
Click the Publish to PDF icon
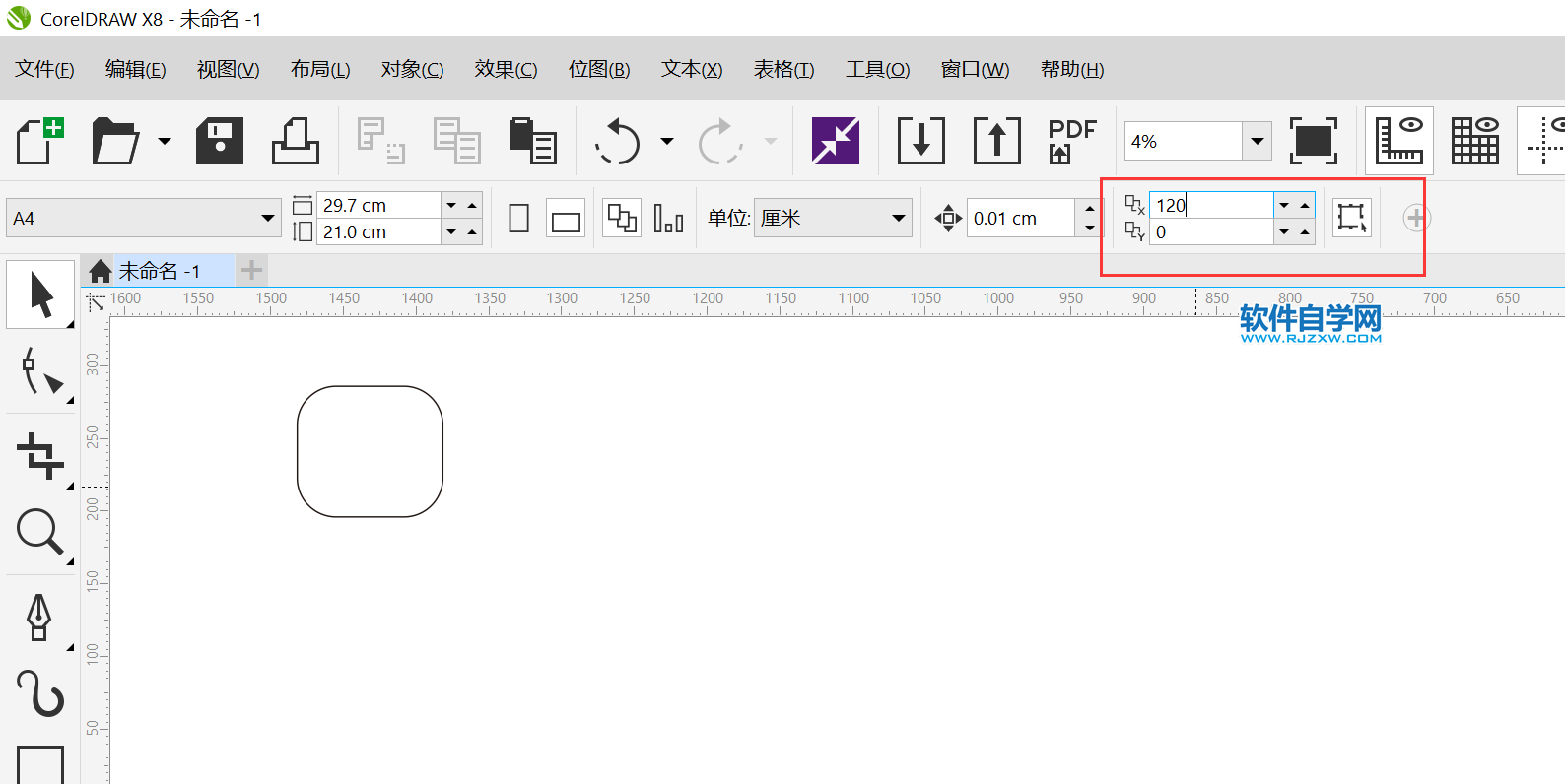(1071, 141)
